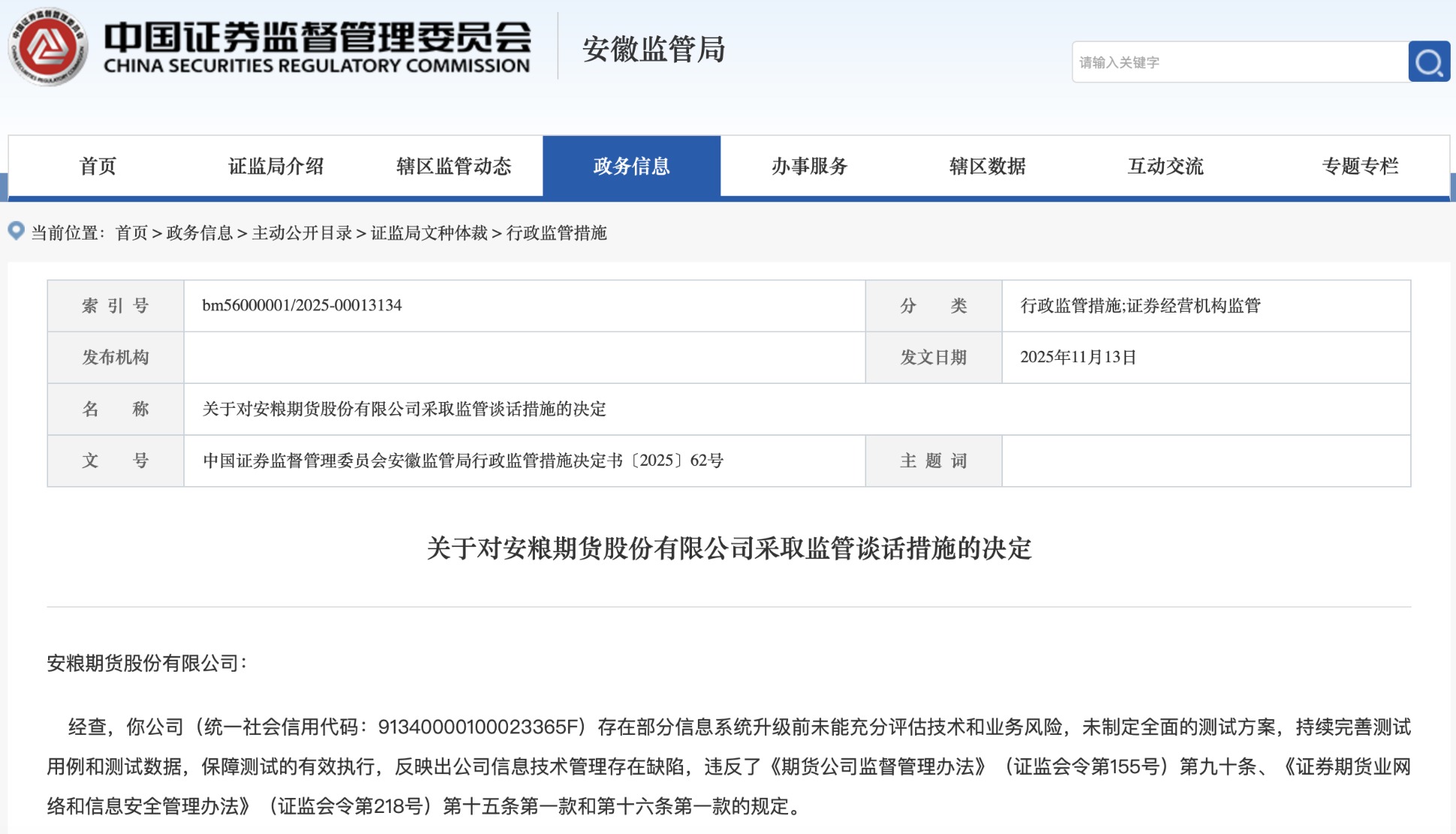Open the 互动交流 navigation tab
This screenshot has height=834, width=1456.
coord(1165,166)
